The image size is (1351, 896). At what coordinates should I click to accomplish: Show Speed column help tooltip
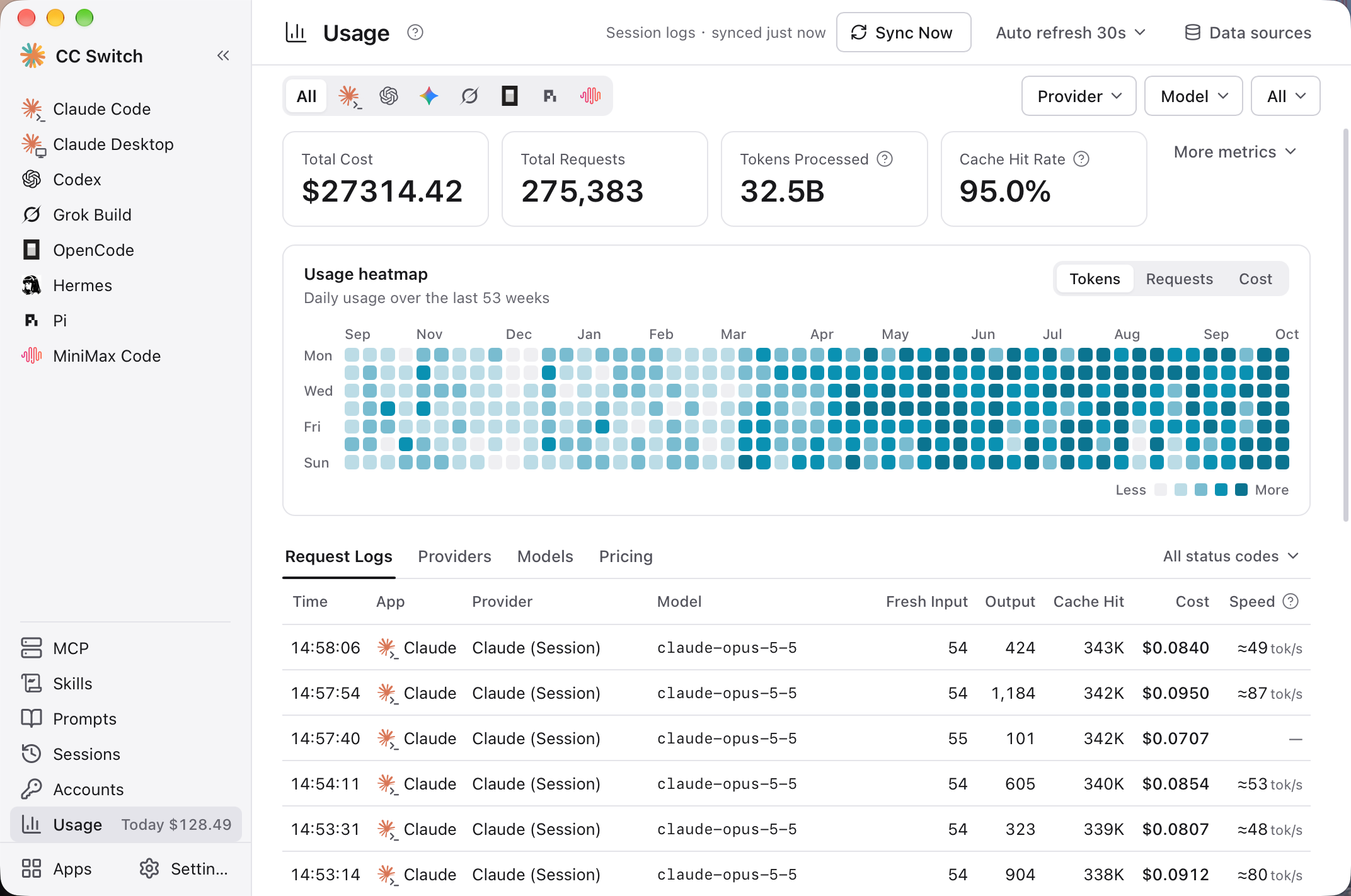(1291, 602)
